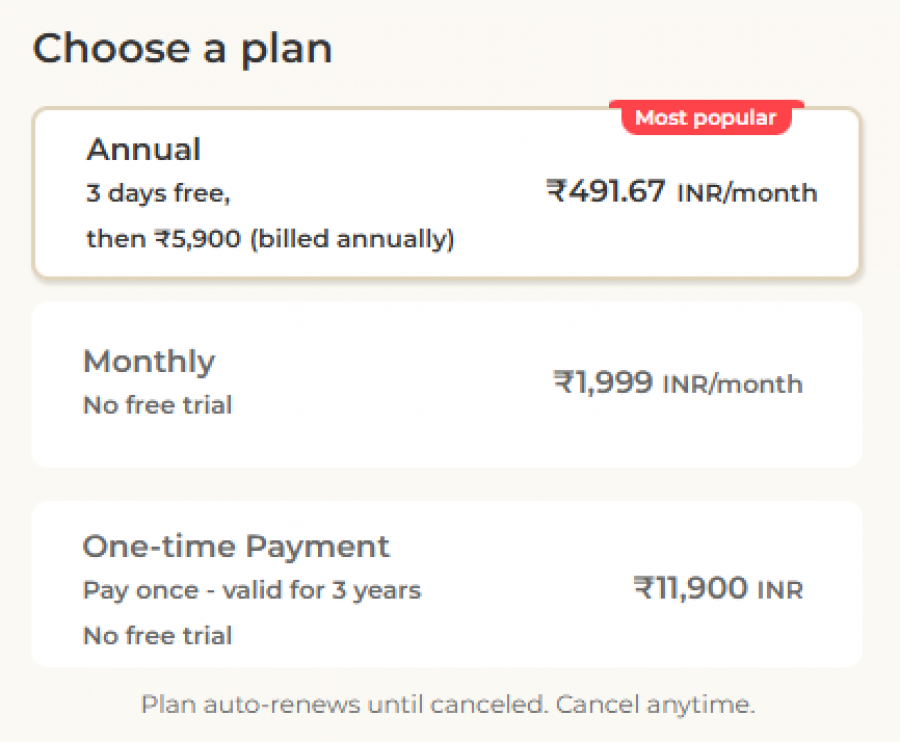
Task: Click No free trial under Monthly
Action: [x=157, y=405]
